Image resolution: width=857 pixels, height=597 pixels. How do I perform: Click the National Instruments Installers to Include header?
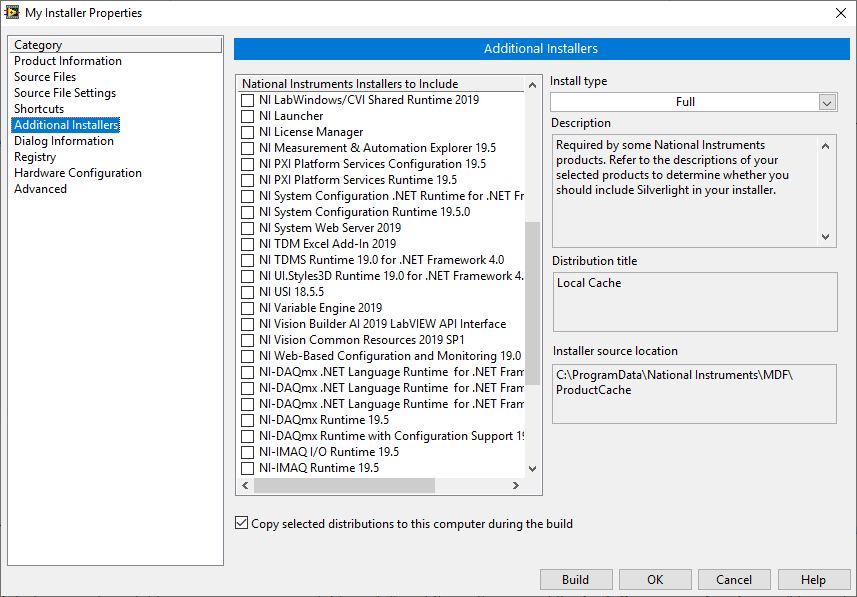[381, 84]
